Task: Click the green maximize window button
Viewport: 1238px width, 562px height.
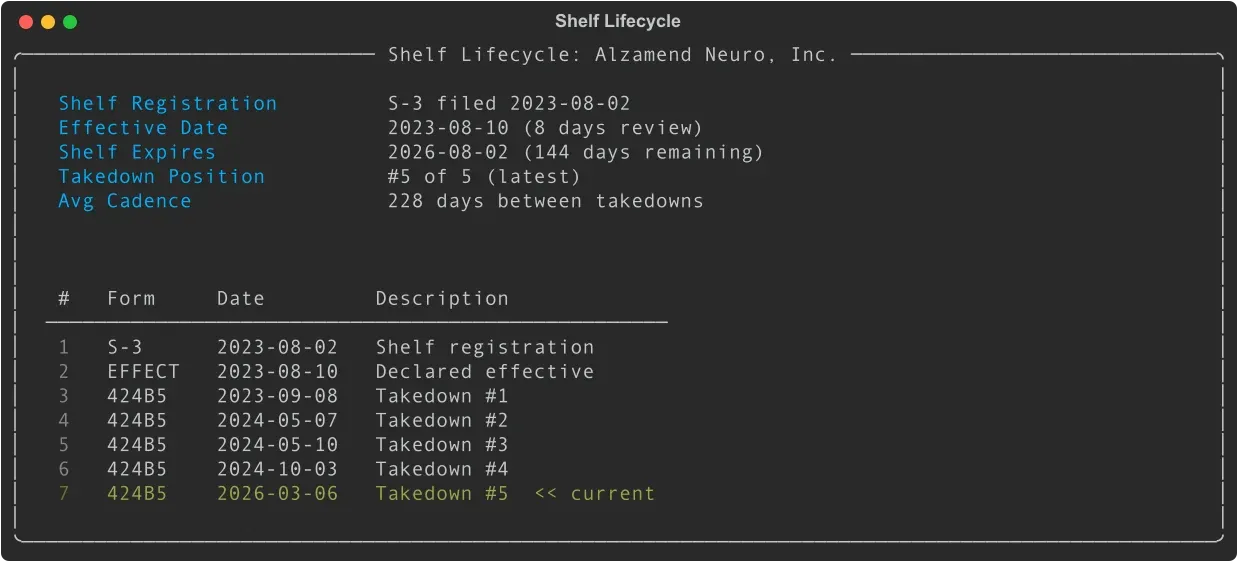Action: coord(70,22)
